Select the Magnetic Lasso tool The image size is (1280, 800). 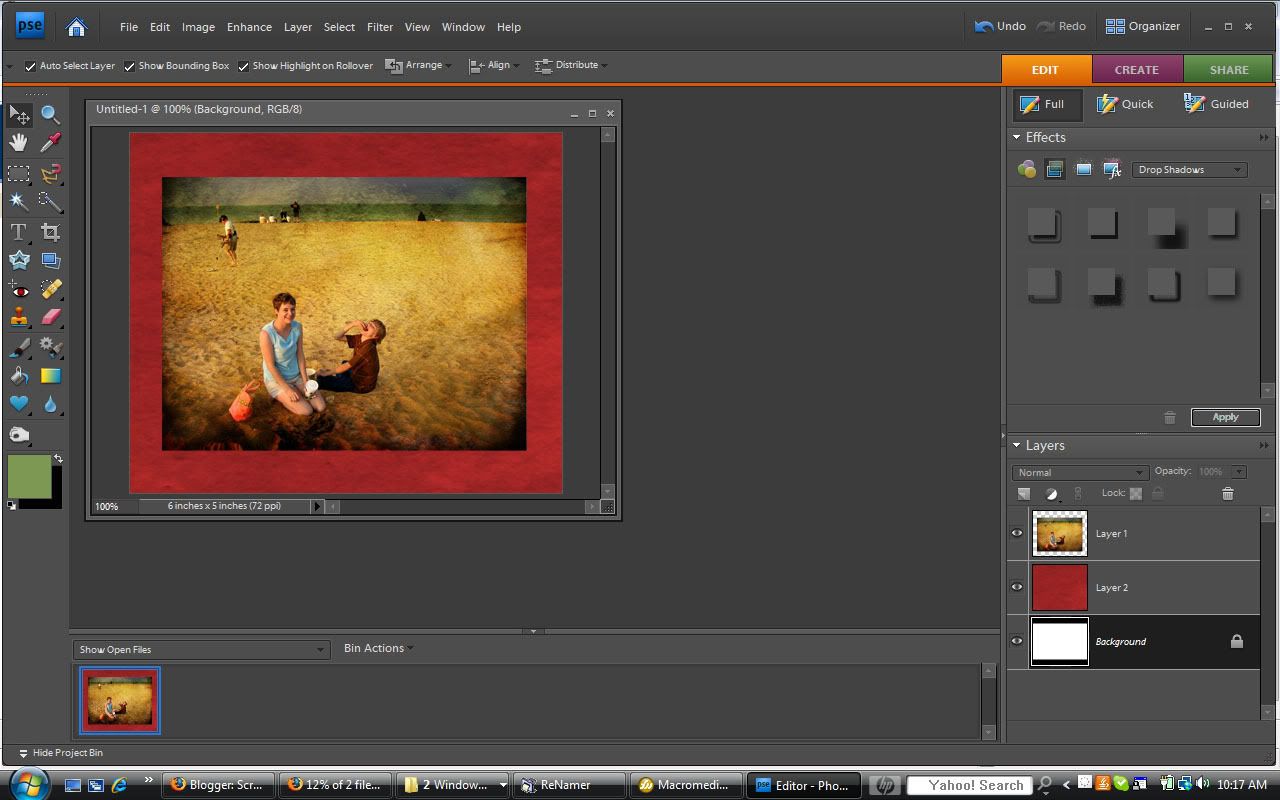(x=50, y=173)
